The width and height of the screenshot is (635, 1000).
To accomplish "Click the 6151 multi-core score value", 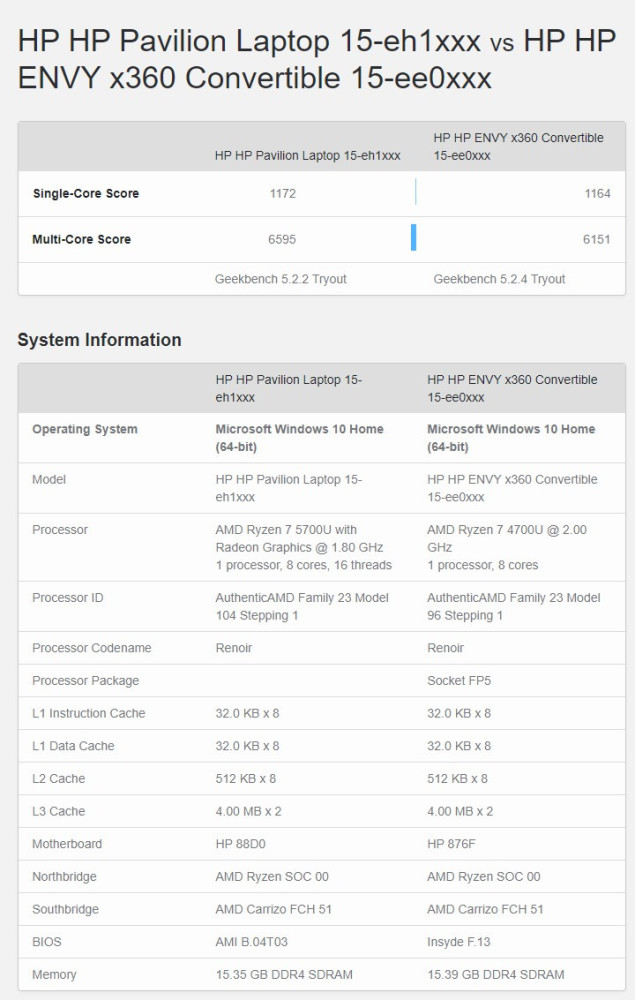I will [x=597, y=240].
